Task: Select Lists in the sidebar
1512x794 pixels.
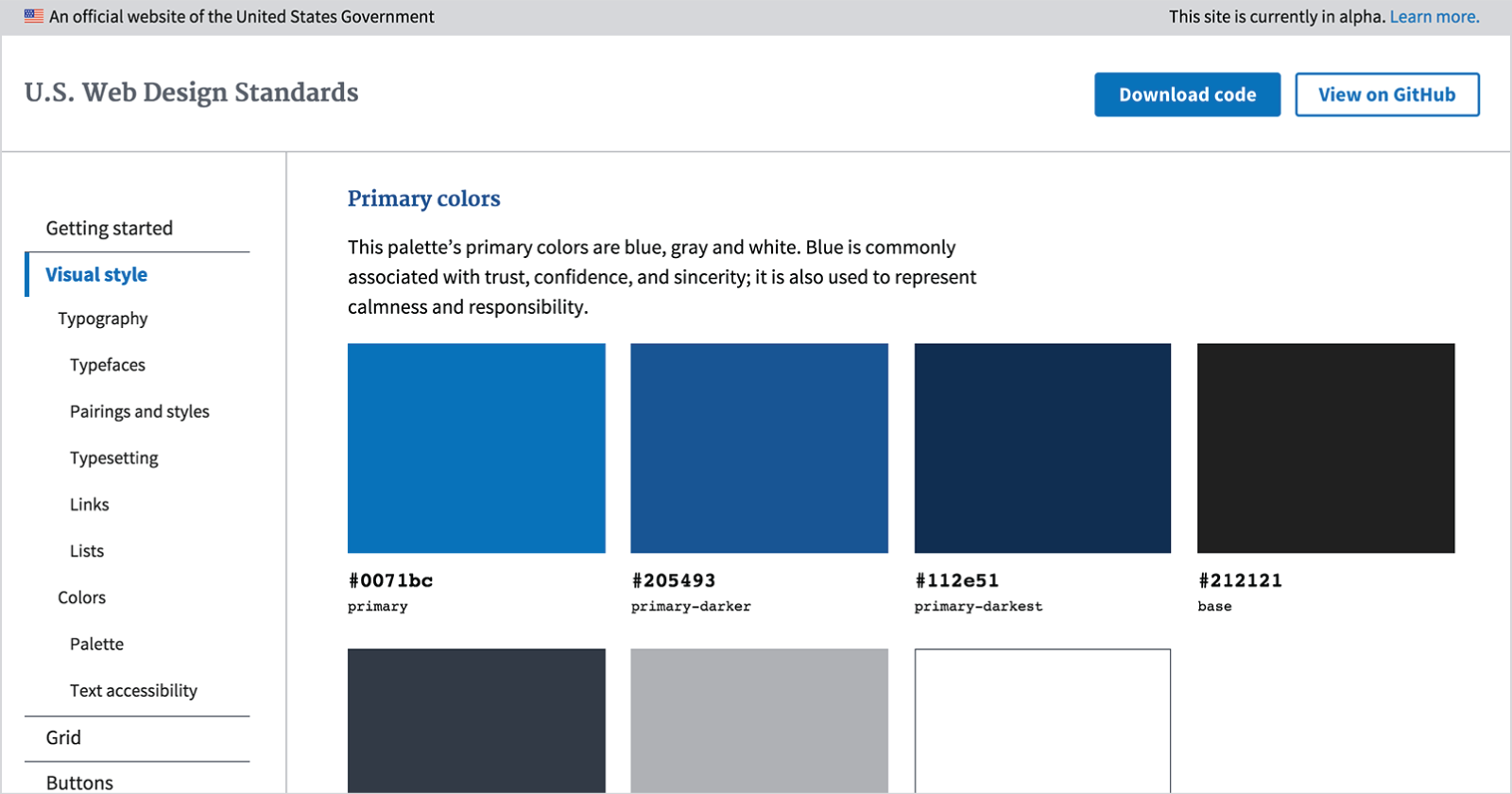Action: [x=86, y=550]
